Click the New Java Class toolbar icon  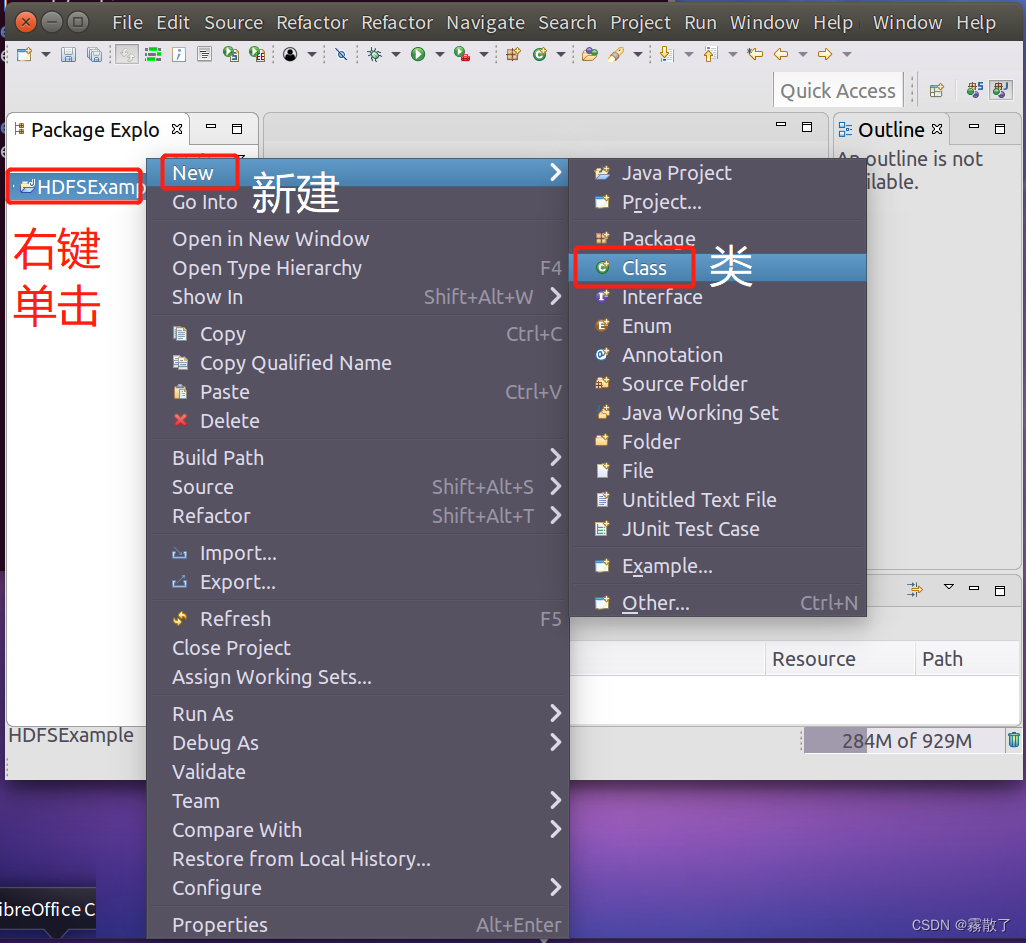[x=540, y=54]
